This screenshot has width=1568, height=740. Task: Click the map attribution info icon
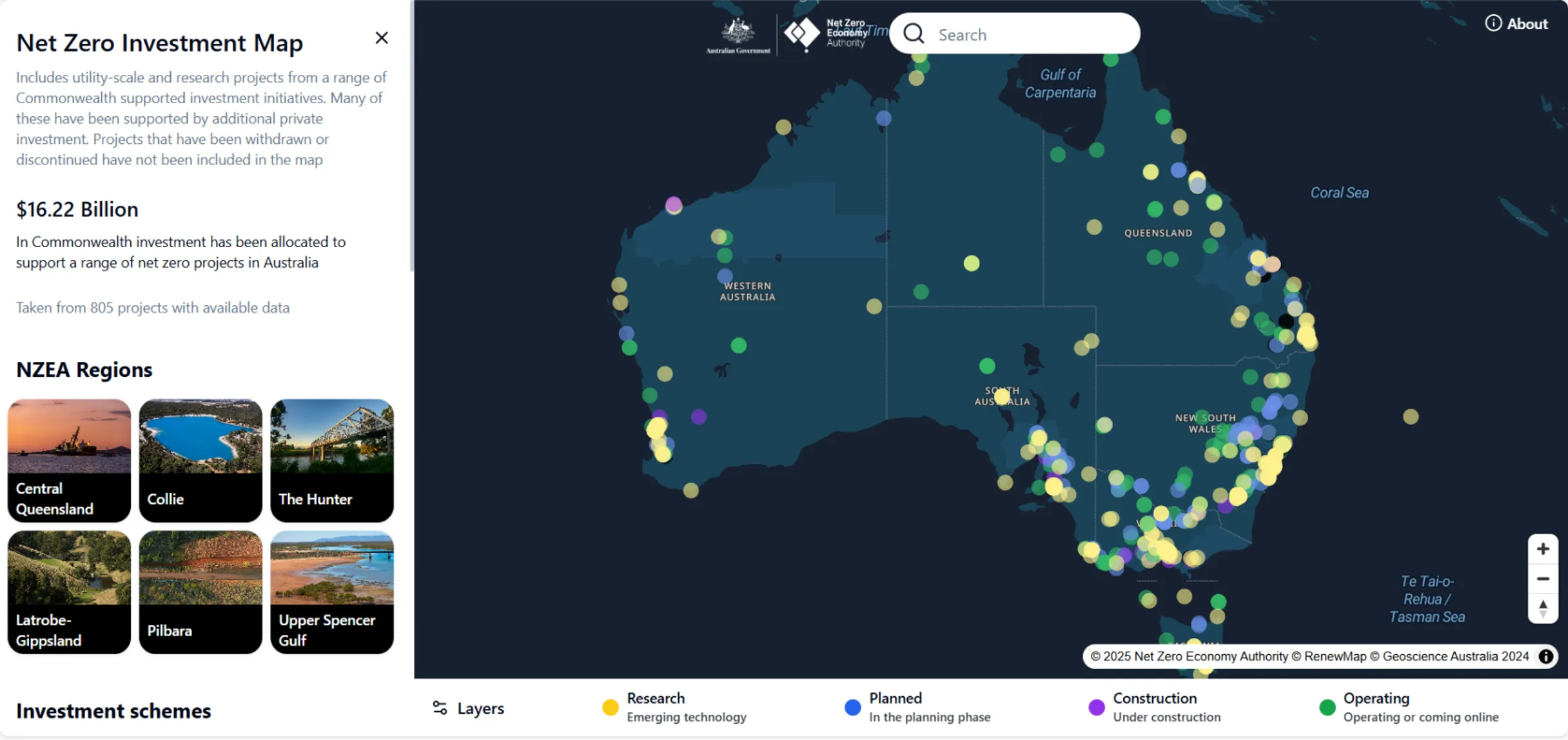pos(1545,656)
